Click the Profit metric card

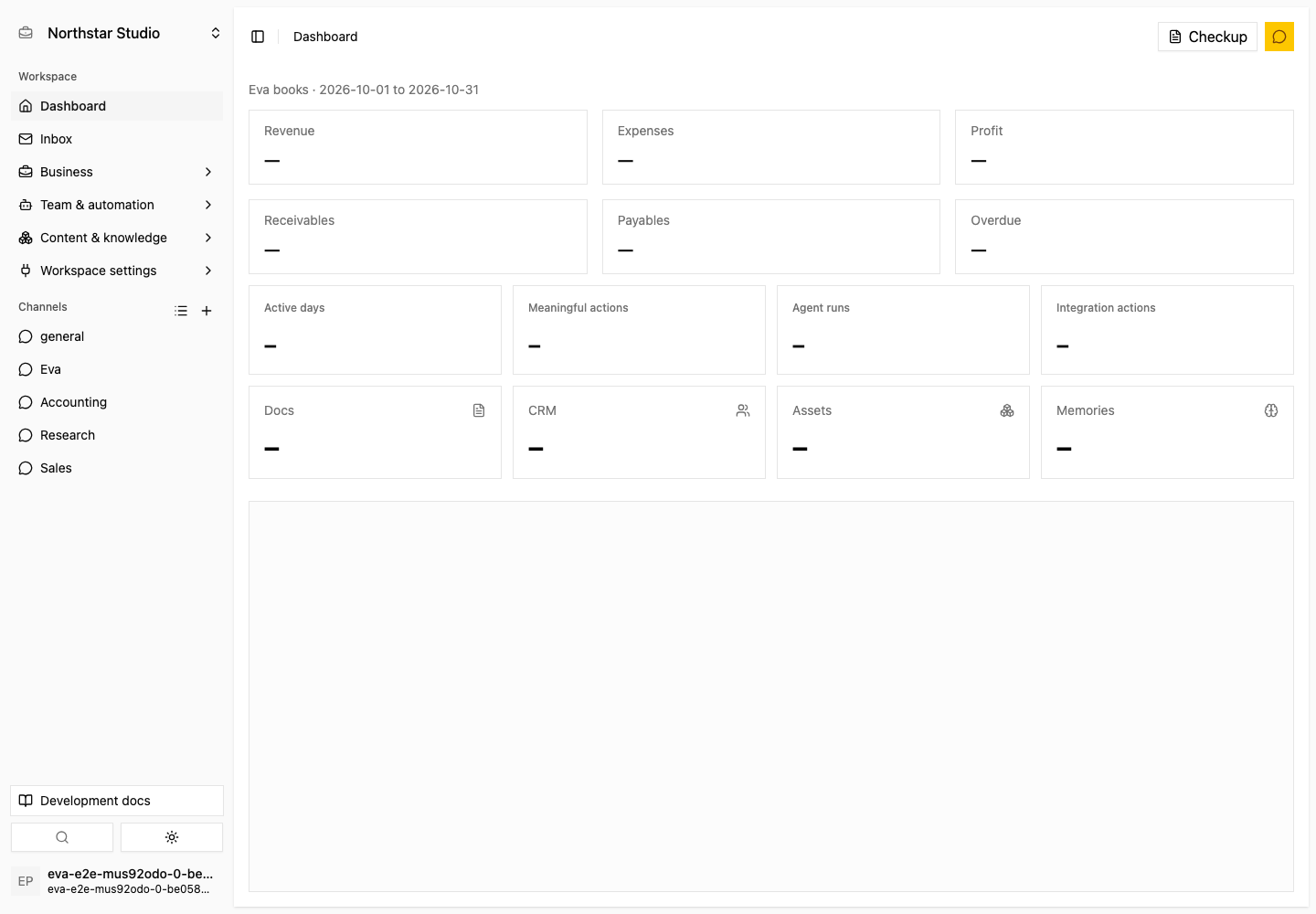(1124, 147)
